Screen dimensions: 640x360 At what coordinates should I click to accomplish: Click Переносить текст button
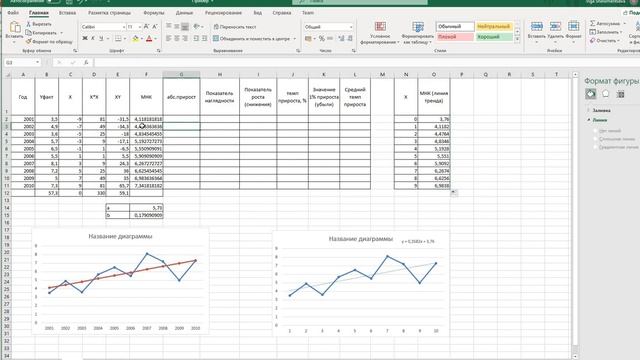point(235,27)
